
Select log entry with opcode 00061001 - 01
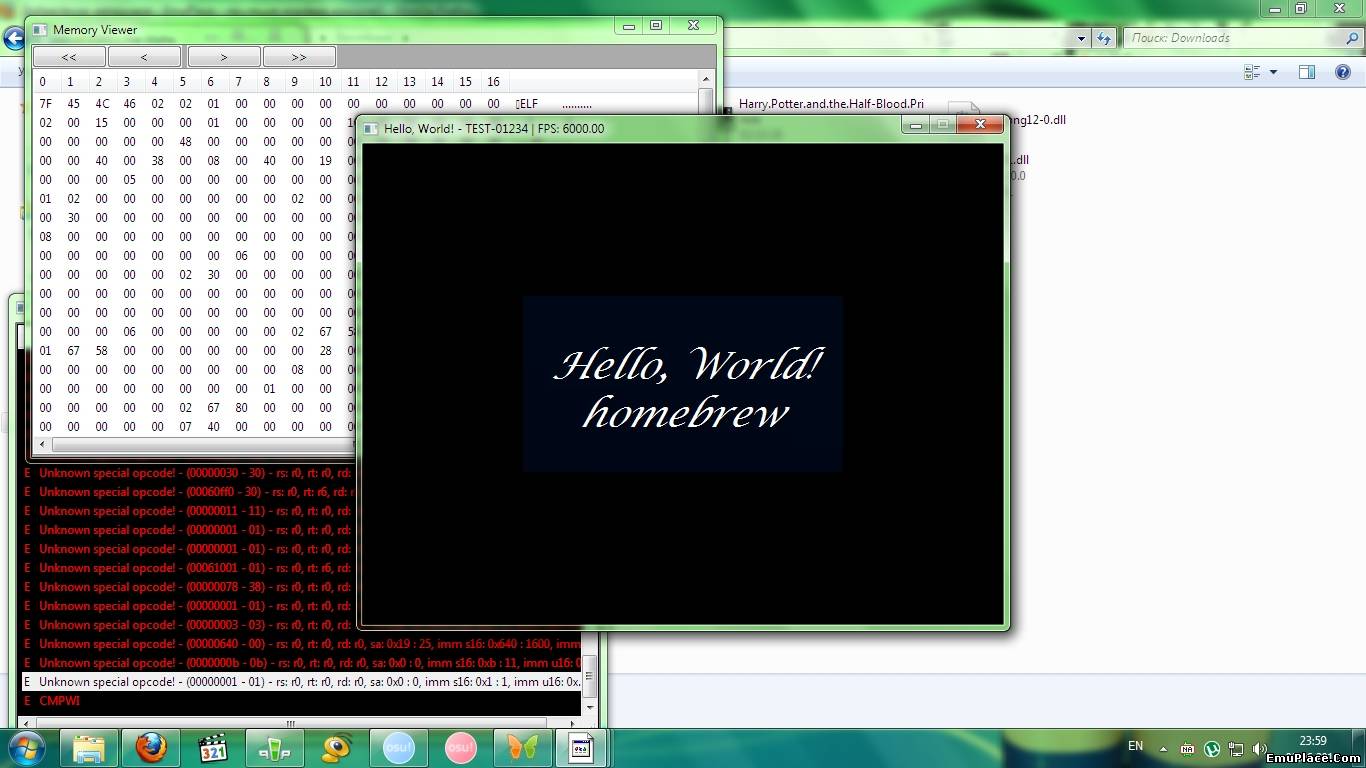pyautogui.click(x=187, y=568)
